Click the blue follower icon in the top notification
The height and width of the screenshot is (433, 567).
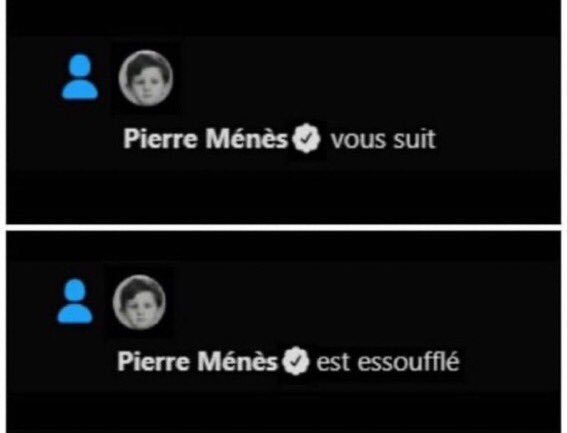coord(80,77)
